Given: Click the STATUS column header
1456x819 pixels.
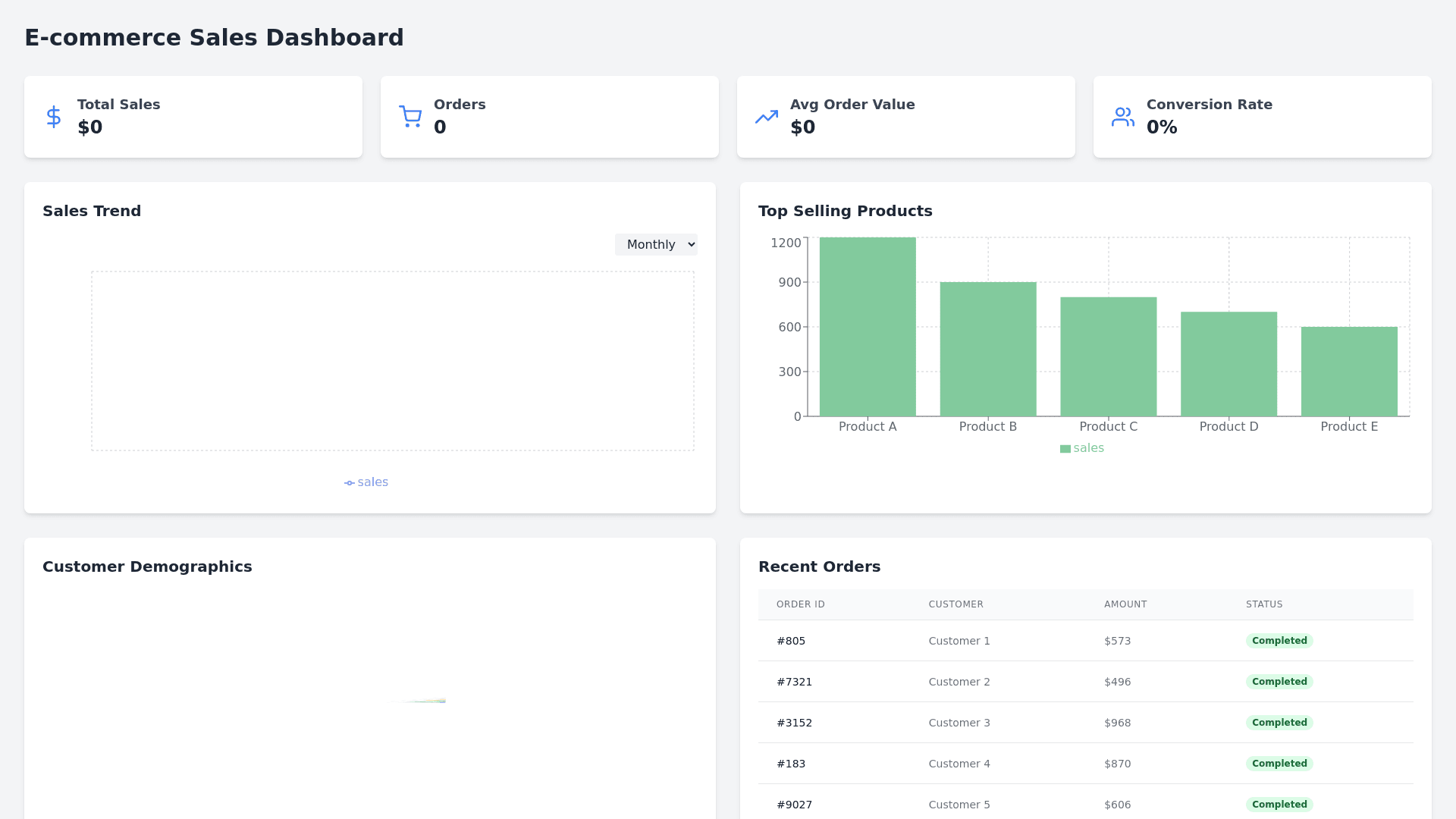Looking at the screenshot, I should [x=1263, y=604].
